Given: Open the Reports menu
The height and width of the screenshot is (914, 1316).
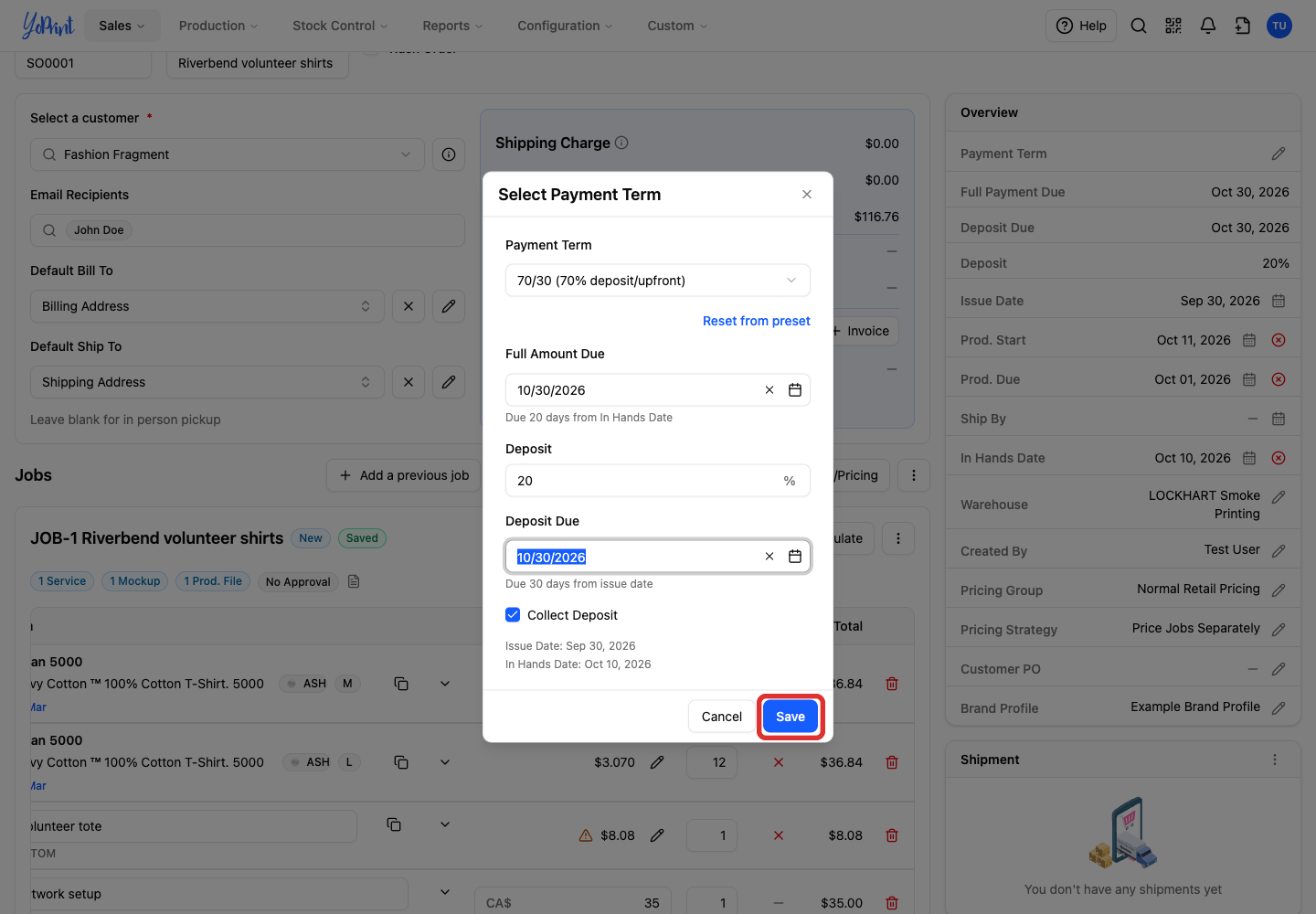Looking at the screenshot, I should 452,26.
